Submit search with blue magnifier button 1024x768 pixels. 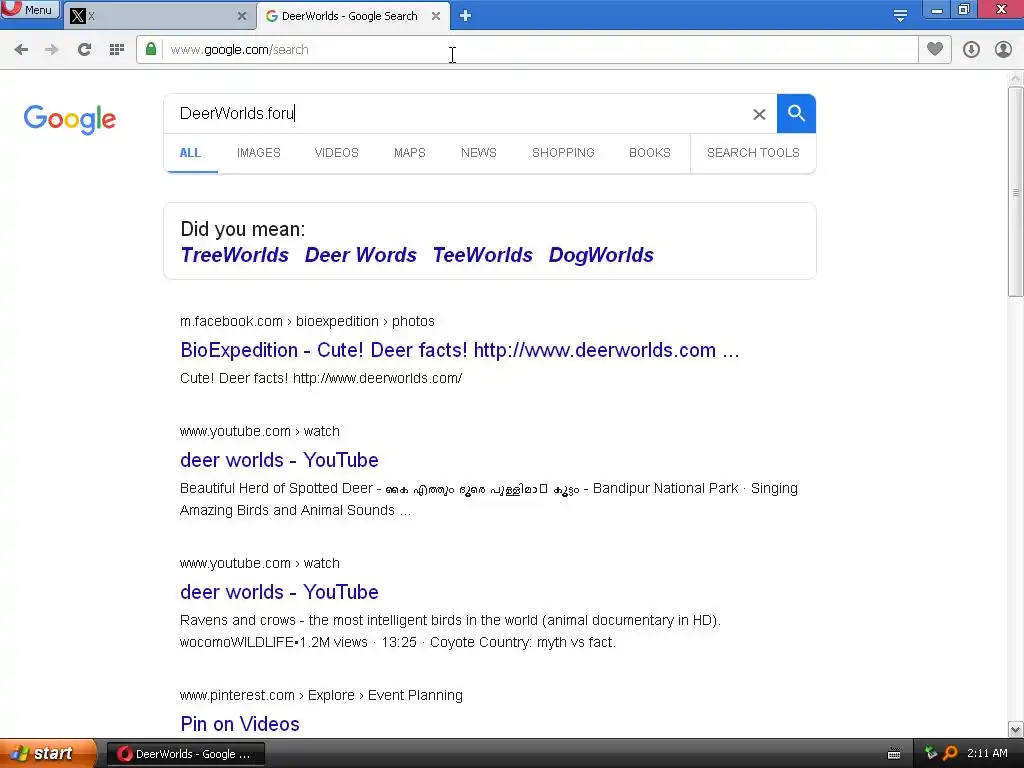[796, 114]
